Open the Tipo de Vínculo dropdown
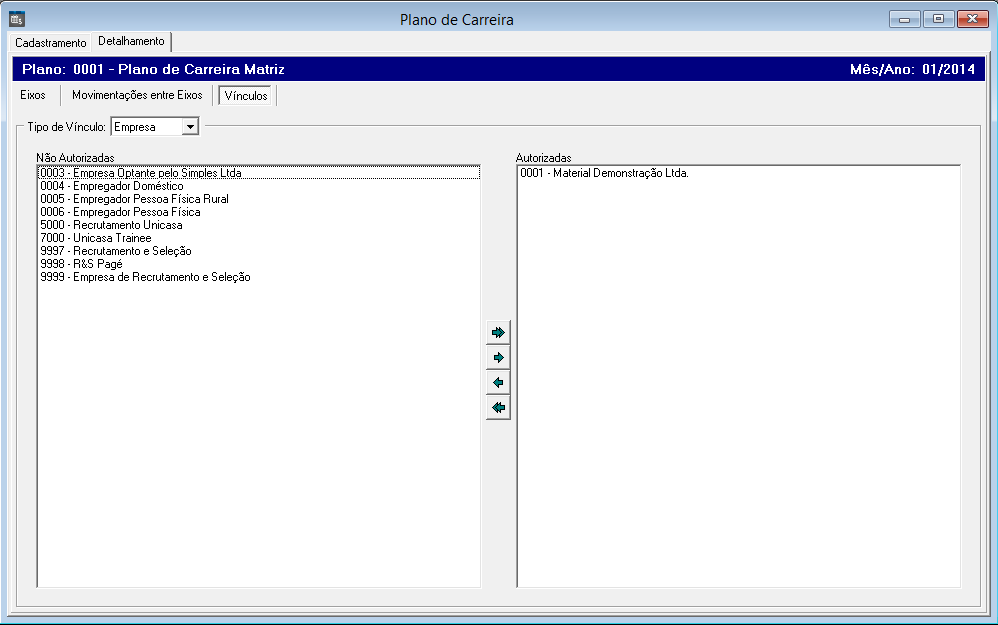 [190, 127]
